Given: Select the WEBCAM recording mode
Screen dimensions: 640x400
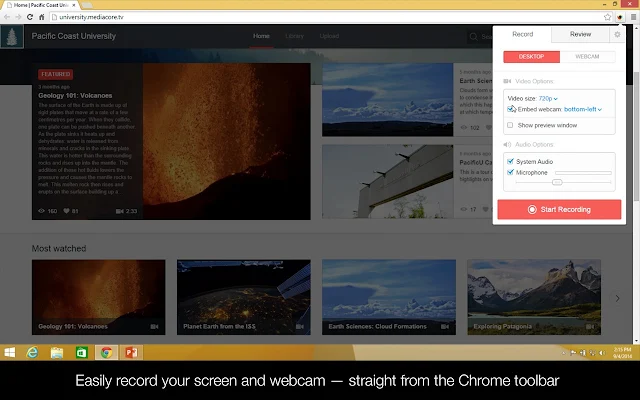Looking at the screenshot, I should [x=587, y=57].
